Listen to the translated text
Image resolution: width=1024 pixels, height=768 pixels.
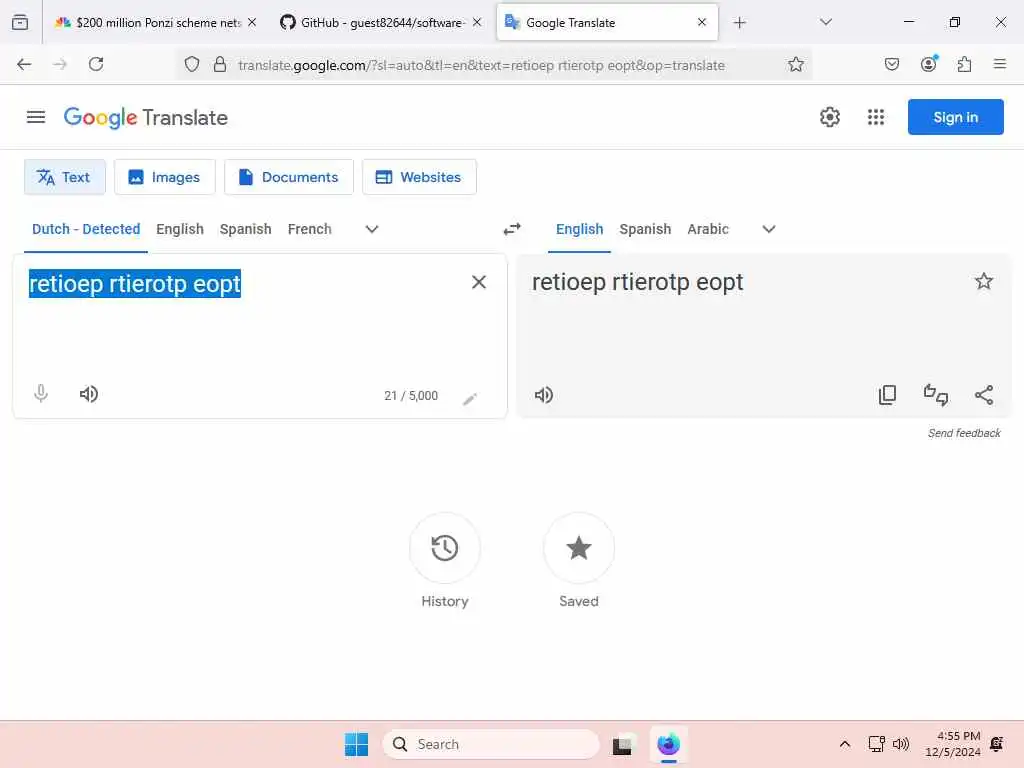(x=543, y=395)
